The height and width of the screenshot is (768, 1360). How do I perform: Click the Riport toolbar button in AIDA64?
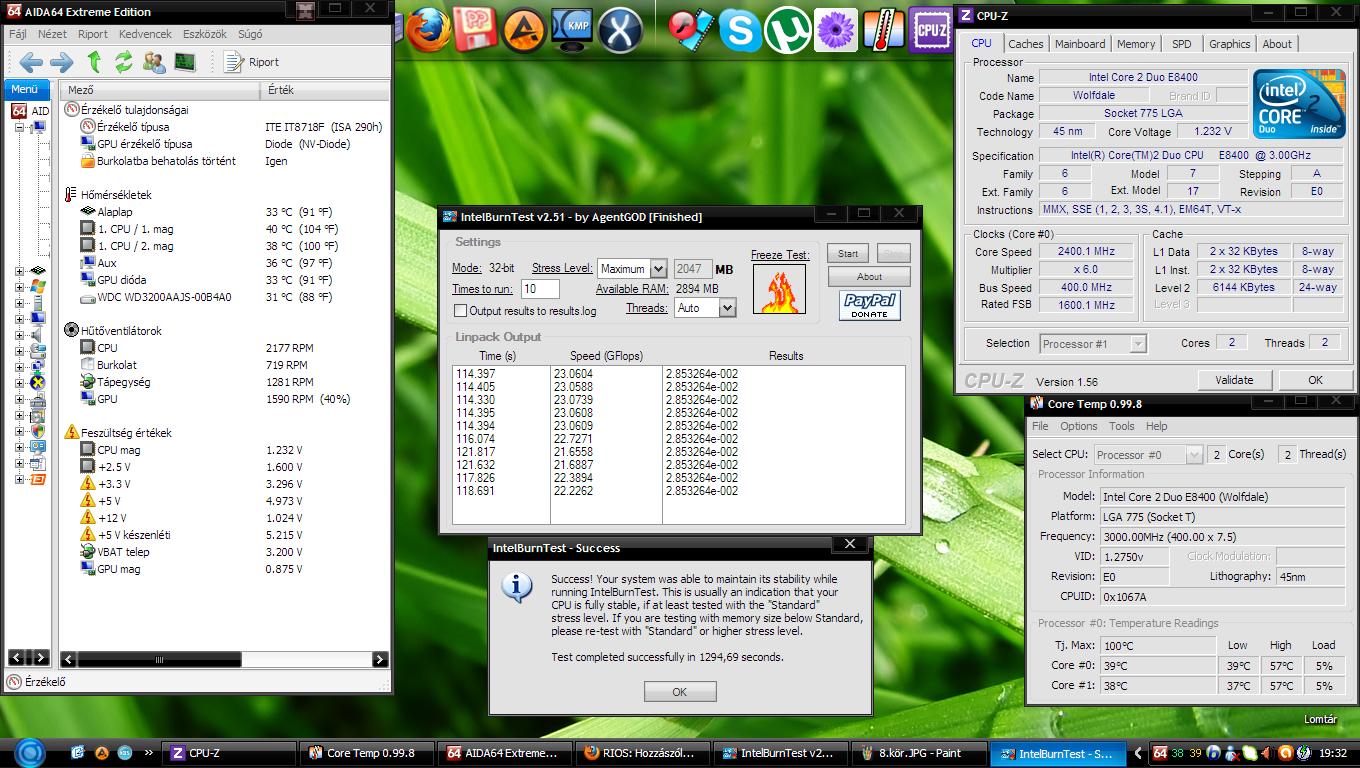[252, 62]
